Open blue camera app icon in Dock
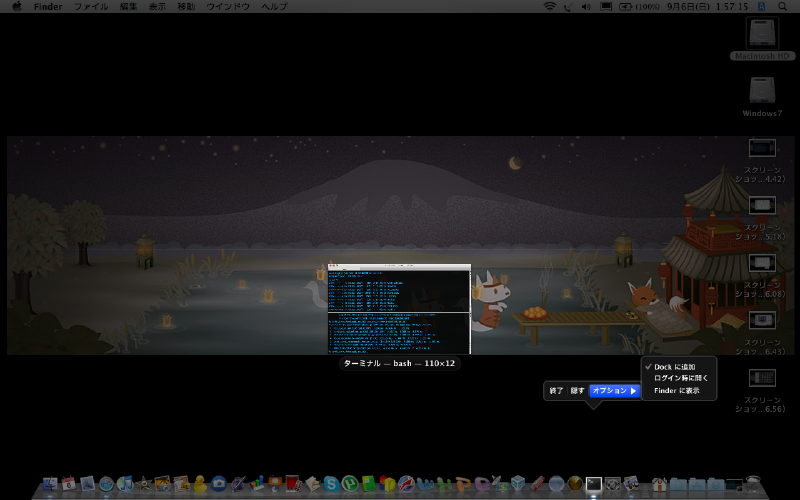 [219, 483]
